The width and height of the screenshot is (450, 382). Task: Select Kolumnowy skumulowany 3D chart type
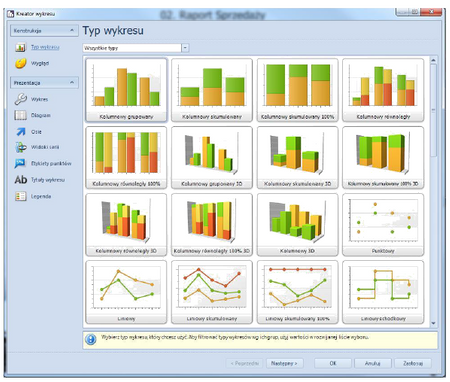point(297,157)
